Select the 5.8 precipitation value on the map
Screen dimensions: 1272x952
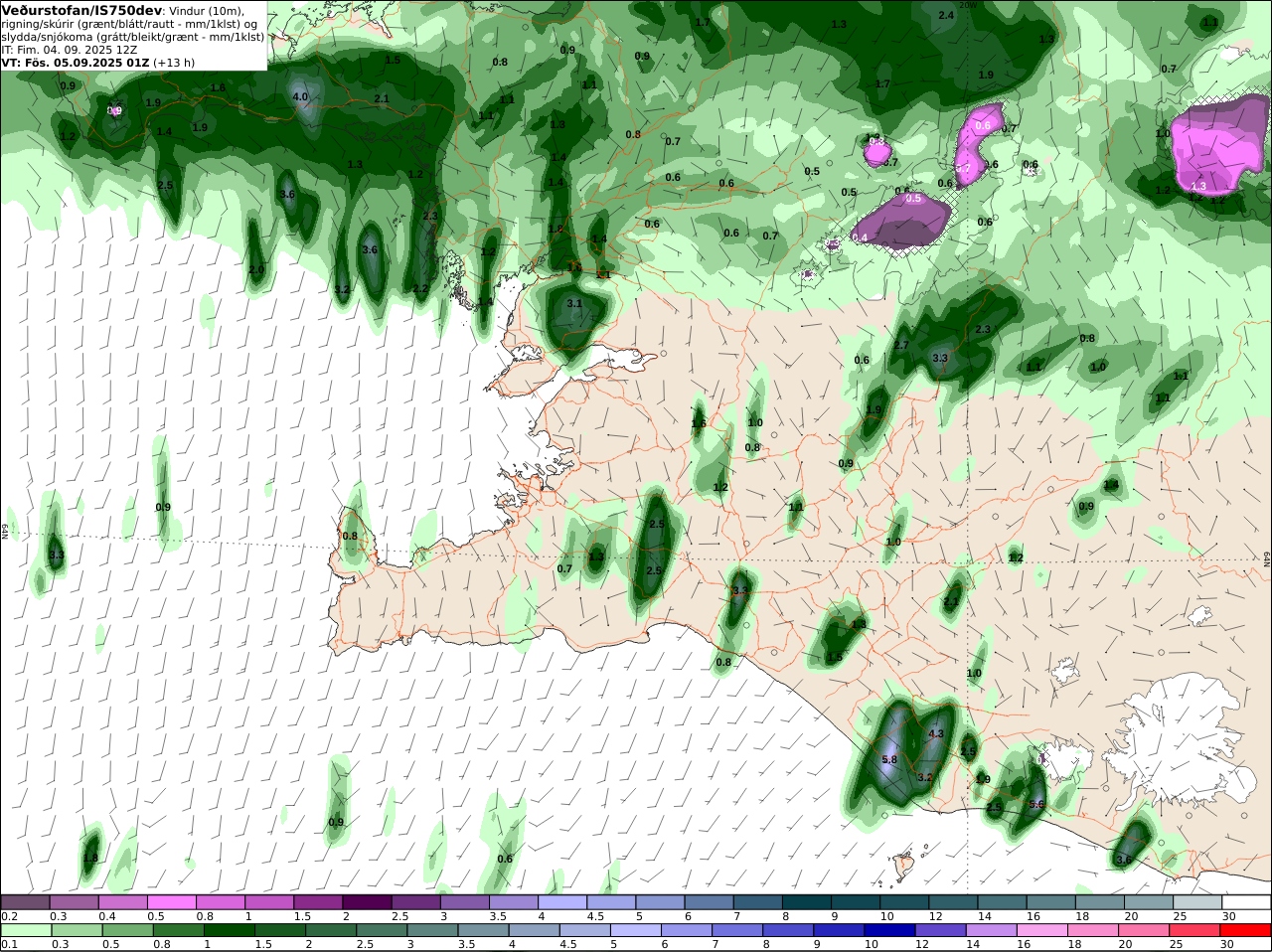(x=889, y=760)
